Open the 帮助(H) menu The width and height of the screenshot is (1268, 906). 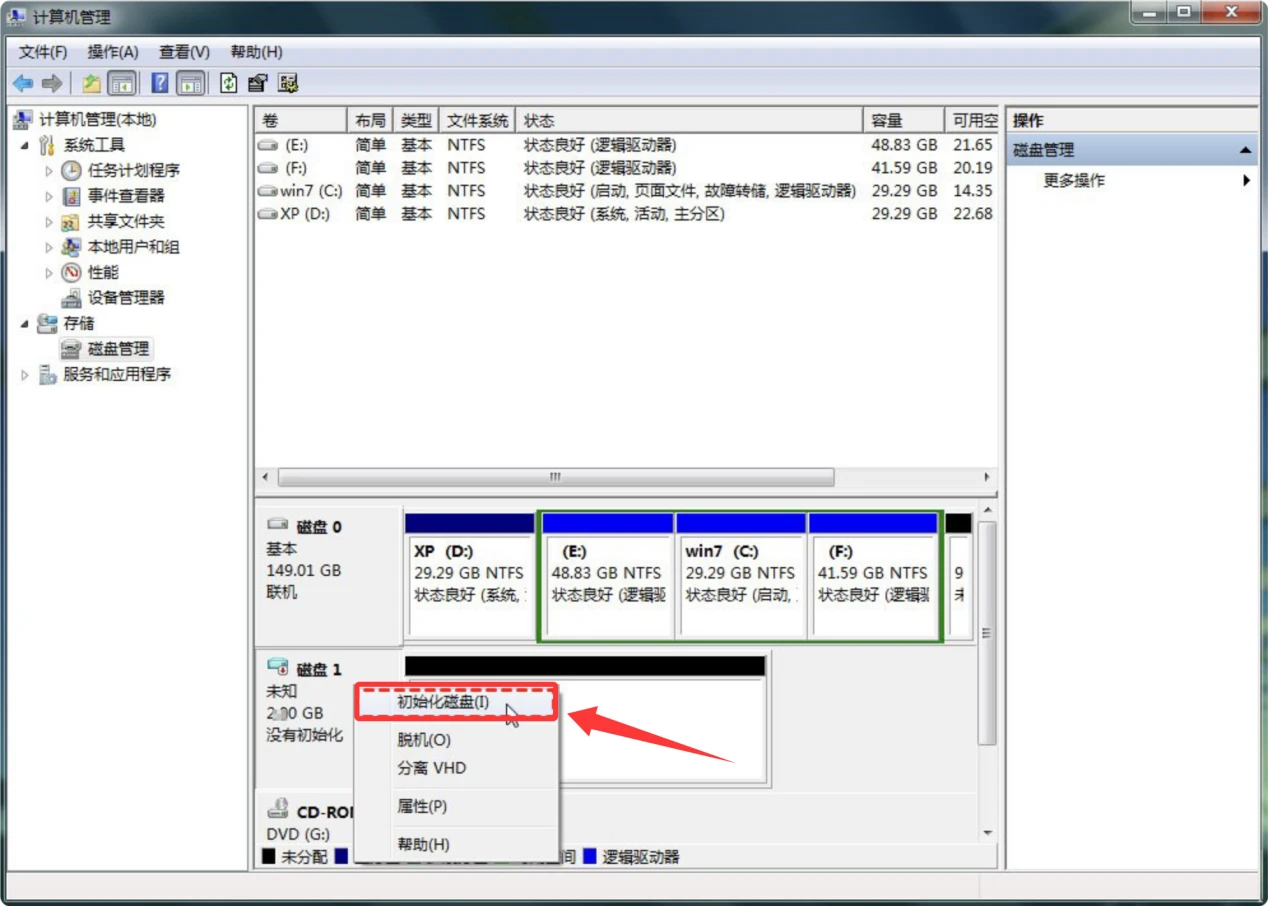(x=256, y=52)
